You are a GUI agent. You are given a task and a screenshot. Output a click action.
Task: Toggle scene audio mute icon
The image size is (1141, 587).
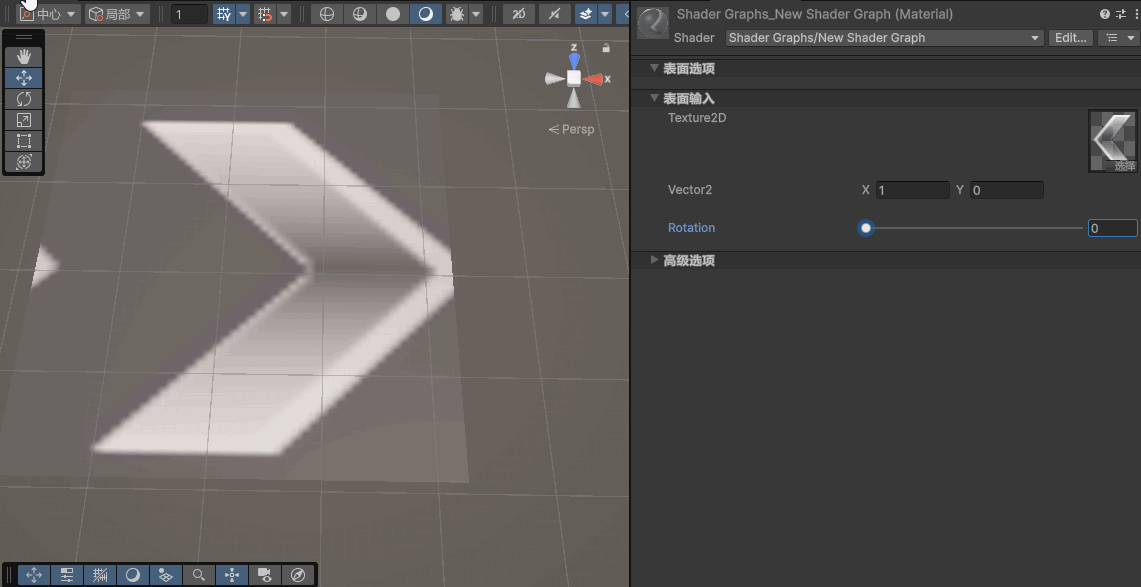click(554, 14)
